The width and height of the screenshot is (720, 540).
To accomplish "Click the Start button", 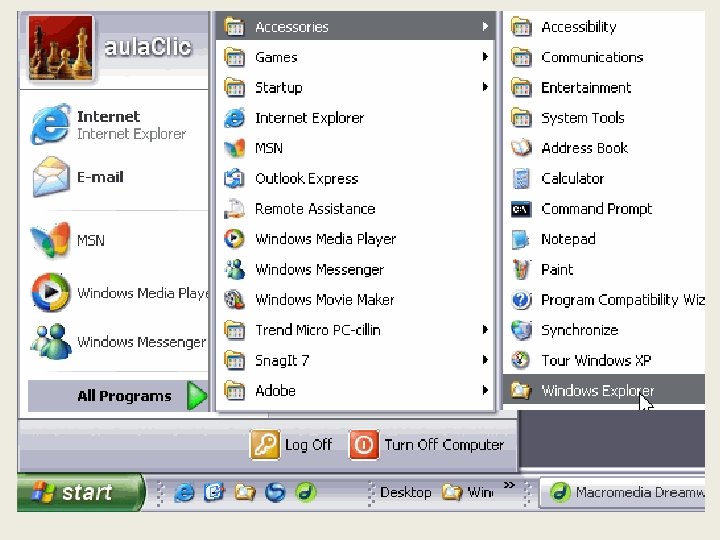I will tap(80, 493).
